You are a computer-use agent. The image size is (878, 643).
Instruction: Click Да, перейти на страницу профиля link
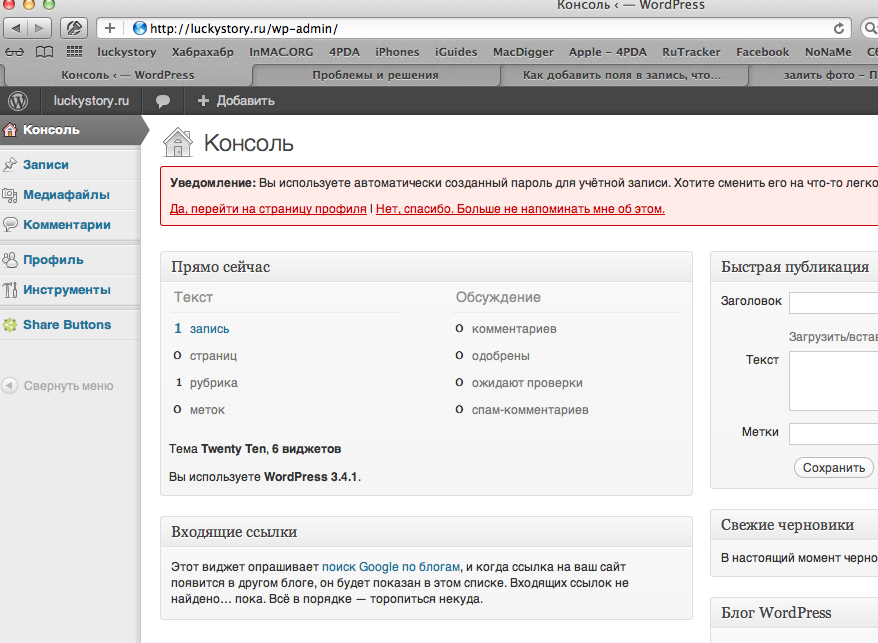pos(268,209)
